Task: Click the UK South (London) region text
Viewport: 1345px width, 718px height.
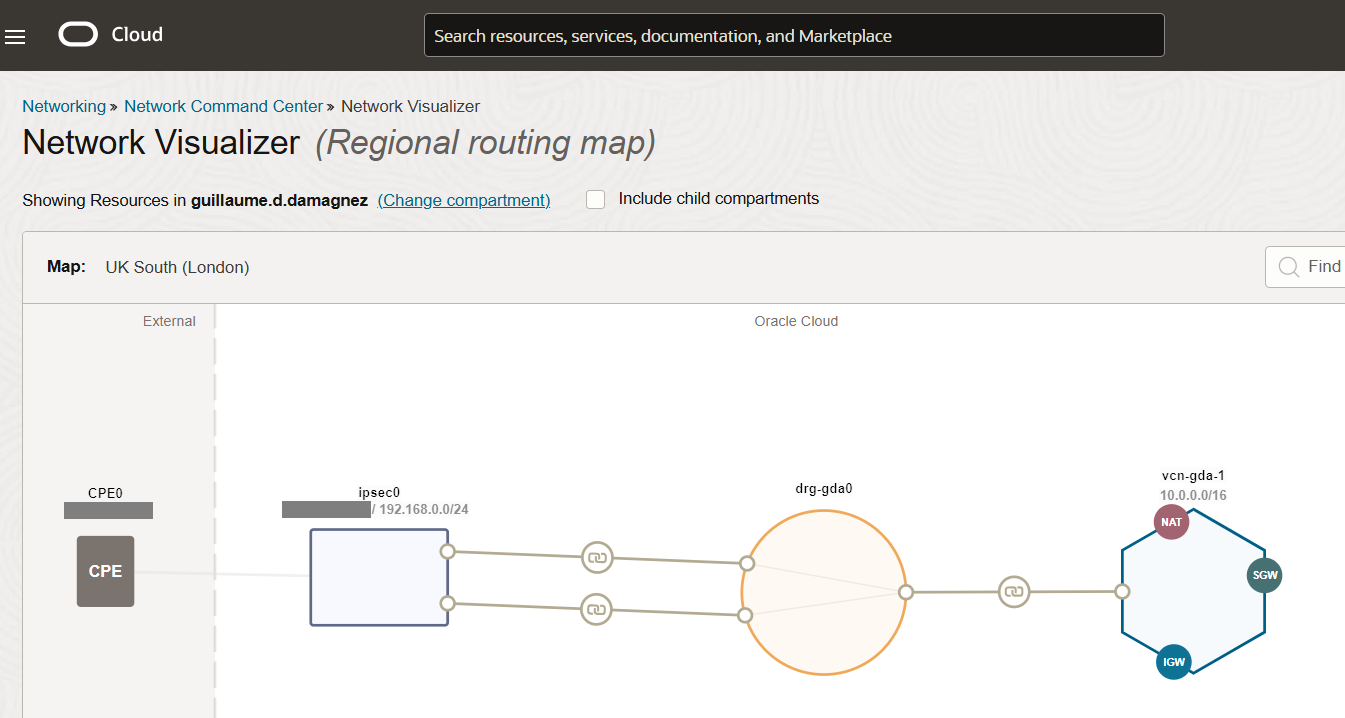Action: 177,267
